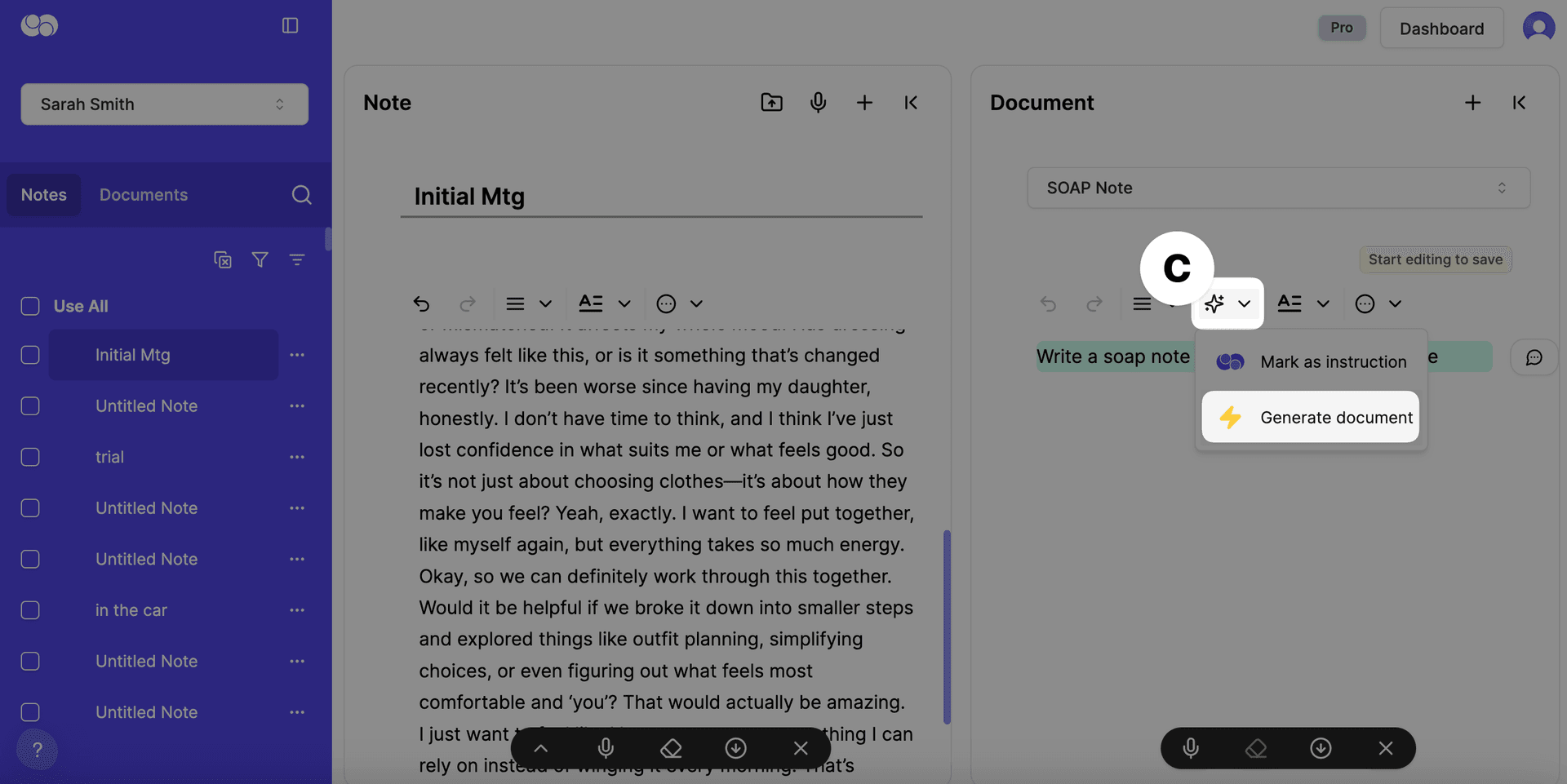This screenshot has height=784, width=1567.
Task: Start recording with the Note header microphone
Action: (818, 102)
